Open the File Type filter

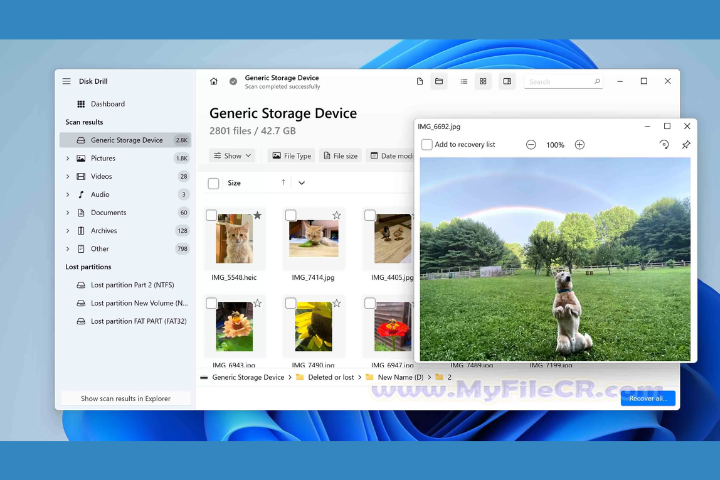[x=292, y=156]
